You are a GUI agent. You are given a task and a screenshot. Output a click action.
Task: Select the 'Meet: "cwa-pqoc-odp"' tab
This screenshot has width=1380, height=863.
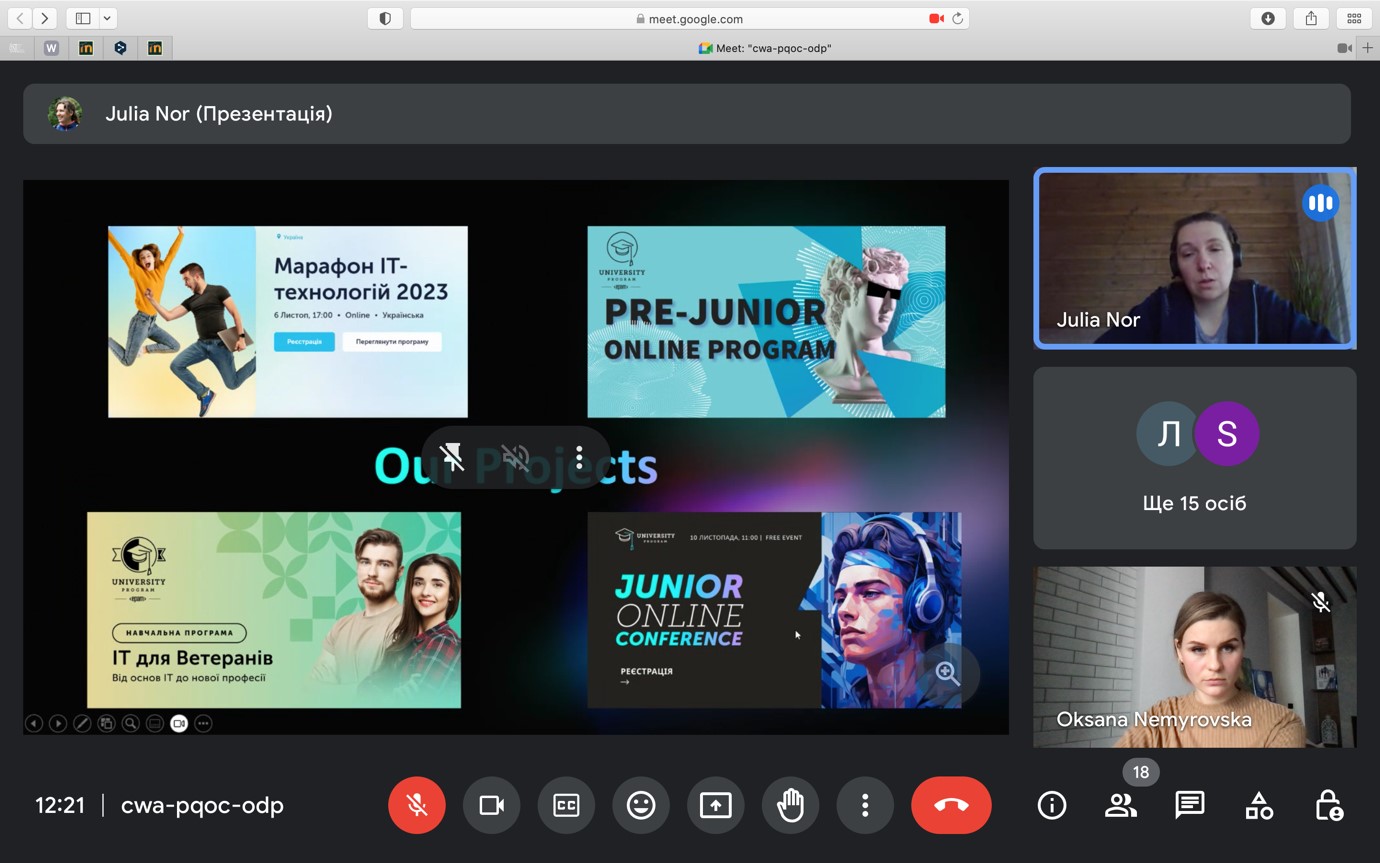pyautogui.click(x=765, y=48)
